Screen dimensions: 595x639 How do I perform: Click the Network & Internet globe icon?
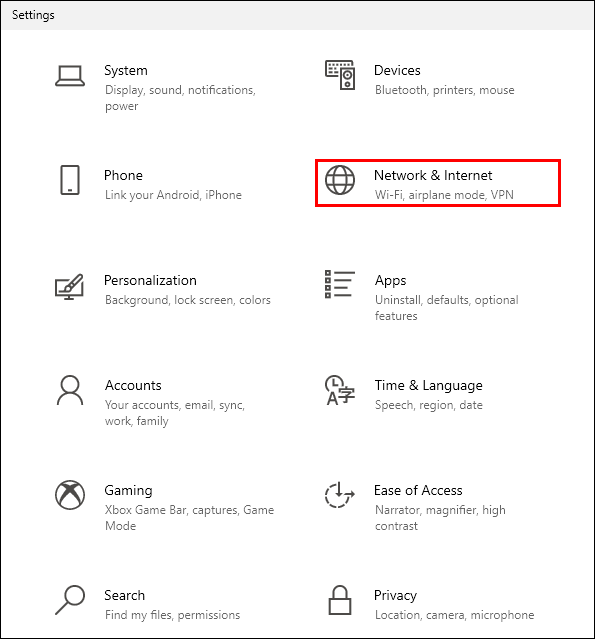[340, 180]
